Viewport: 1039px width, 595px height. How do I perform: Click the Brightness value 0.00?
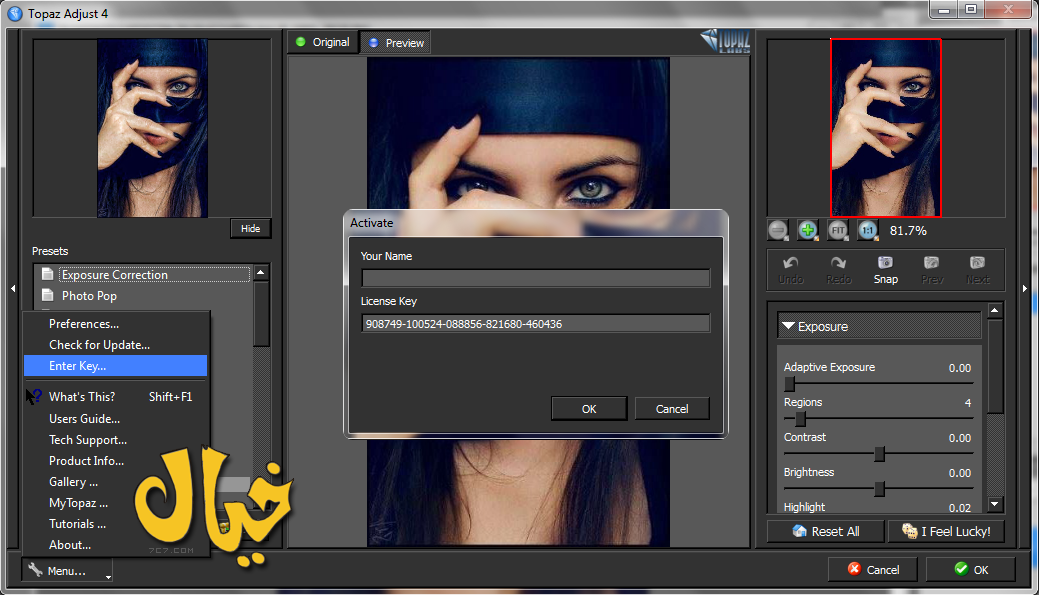(x=959, y=473)
